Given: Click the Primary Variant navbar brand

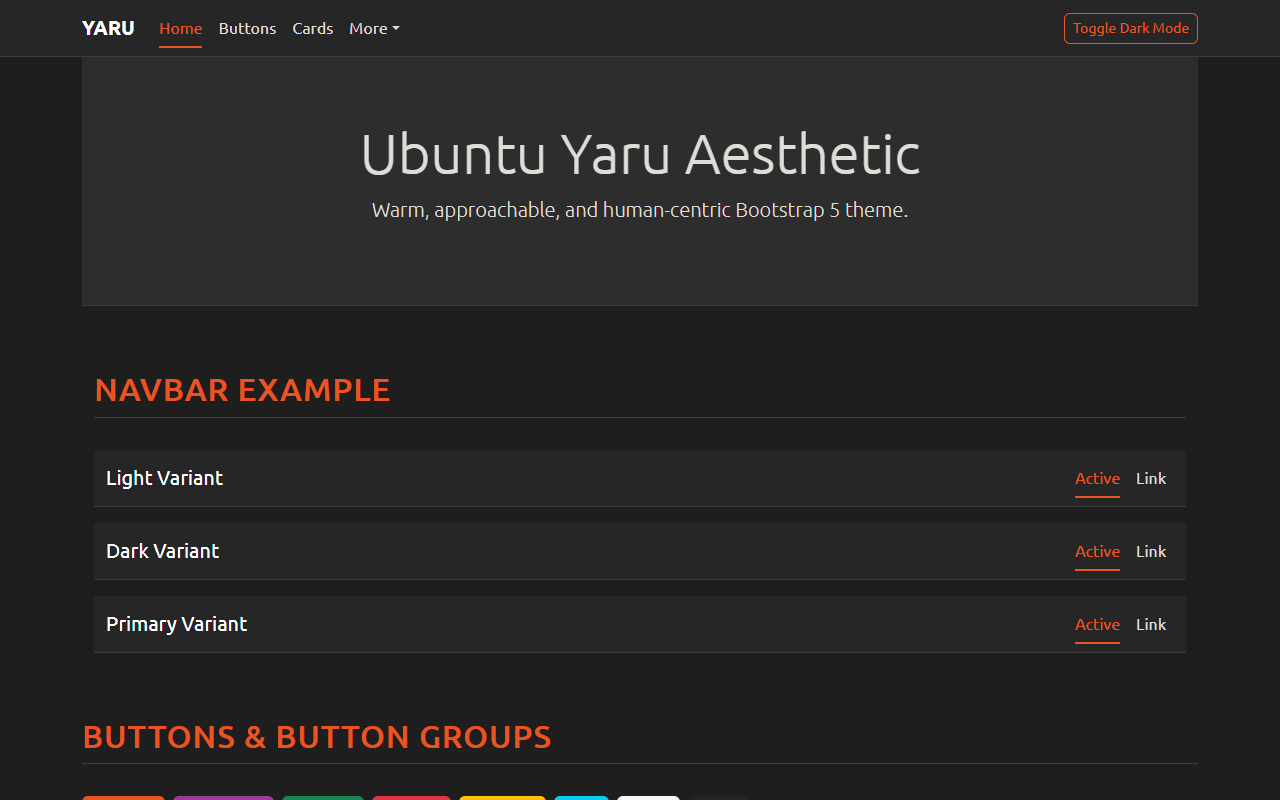Looking at the screenshot, I should 177,624.
